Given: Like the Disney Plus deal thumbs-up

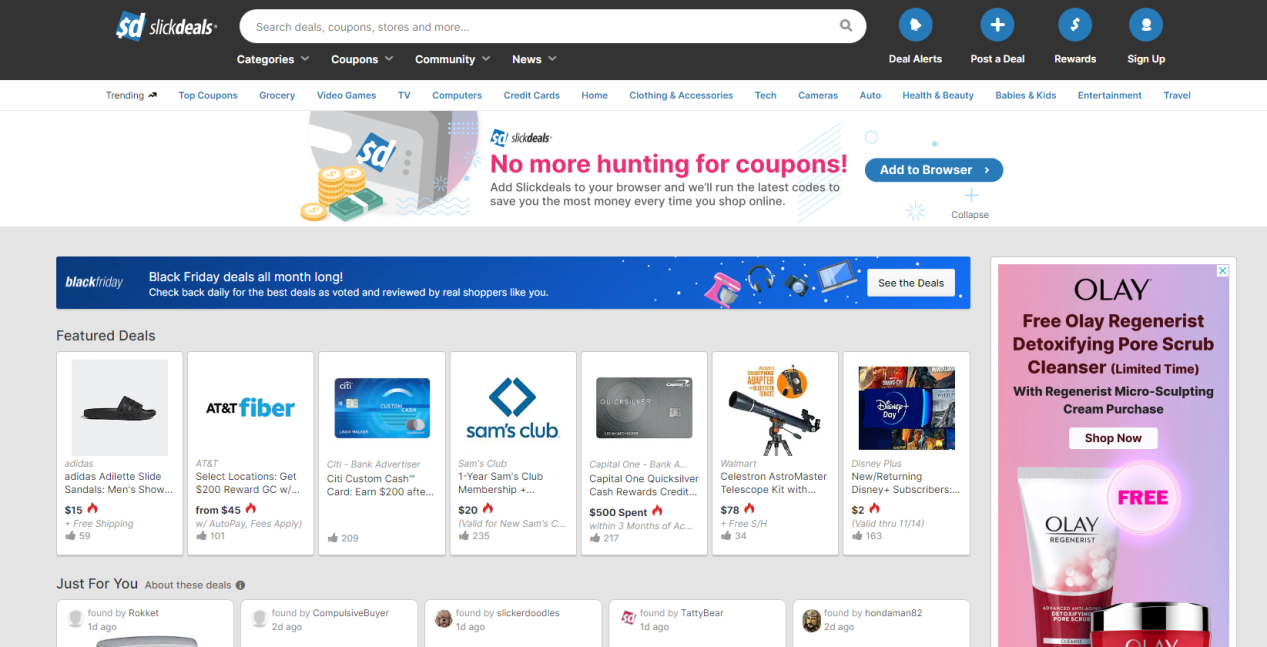Looking at the screenshot, I should coord(857,536).
